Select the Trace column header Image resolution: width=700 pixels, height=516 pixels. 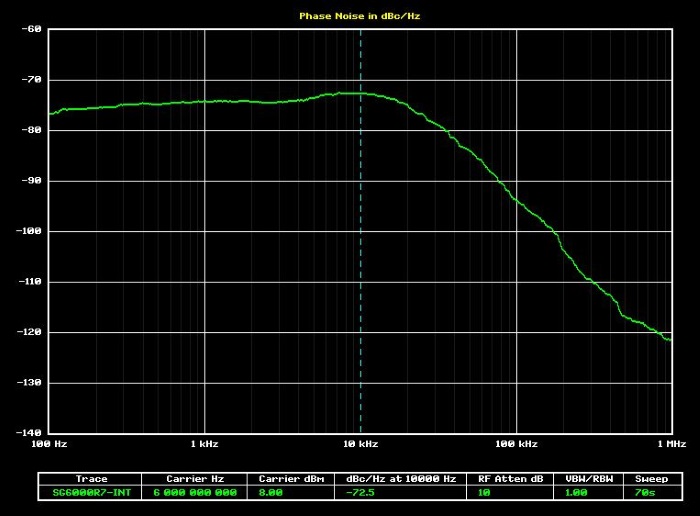pos(91,479)
